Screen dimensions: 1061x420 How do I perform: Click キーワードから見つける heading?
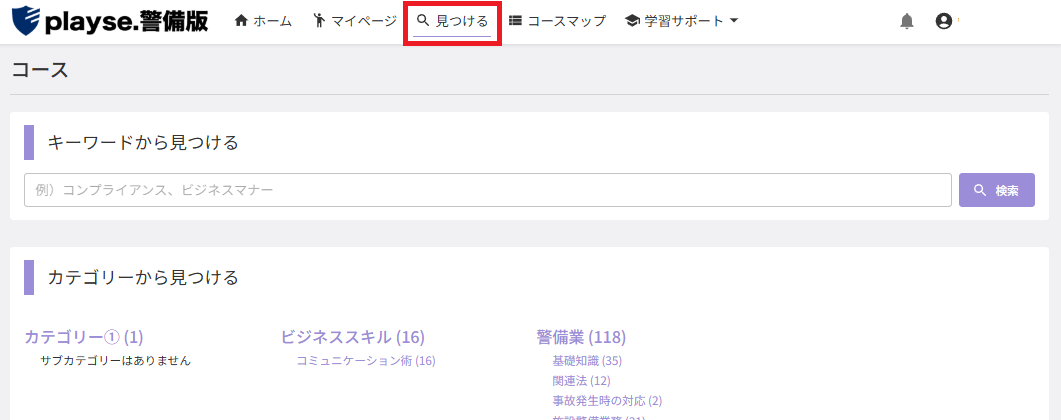143,143
